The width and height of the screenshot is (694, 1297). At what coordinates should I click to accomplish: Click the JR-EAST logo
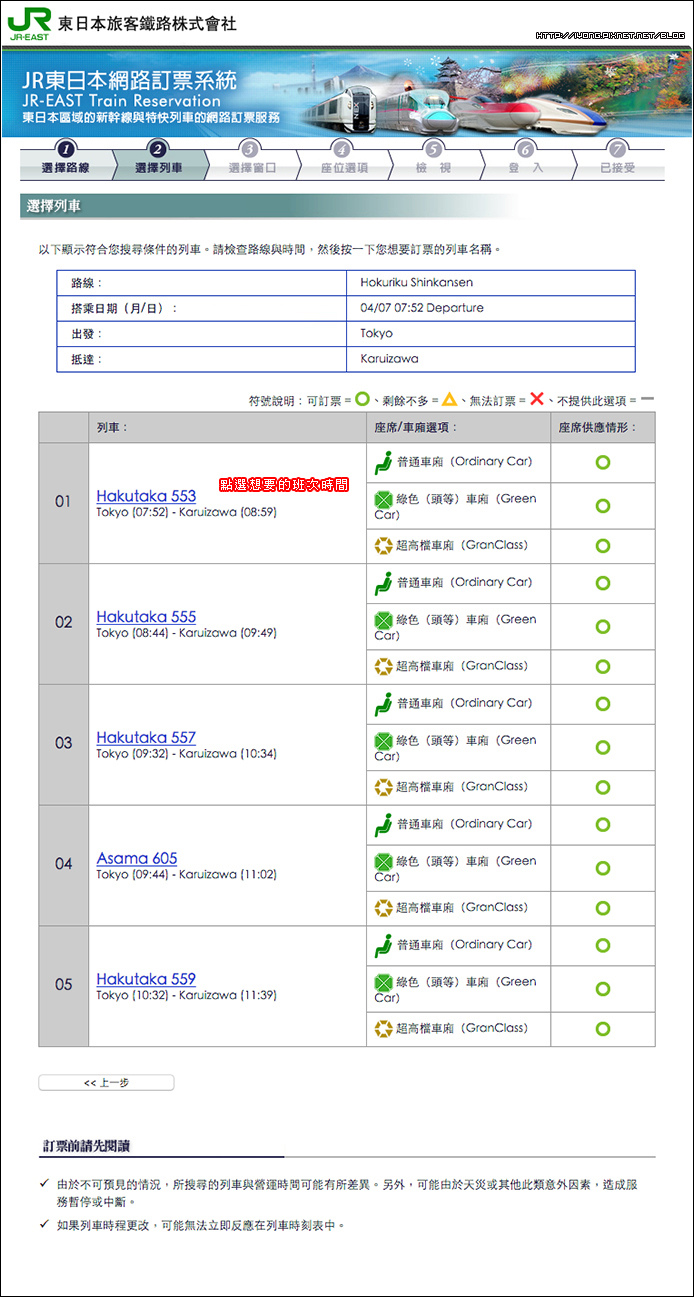pyautogui.click(x=29, y=22)
